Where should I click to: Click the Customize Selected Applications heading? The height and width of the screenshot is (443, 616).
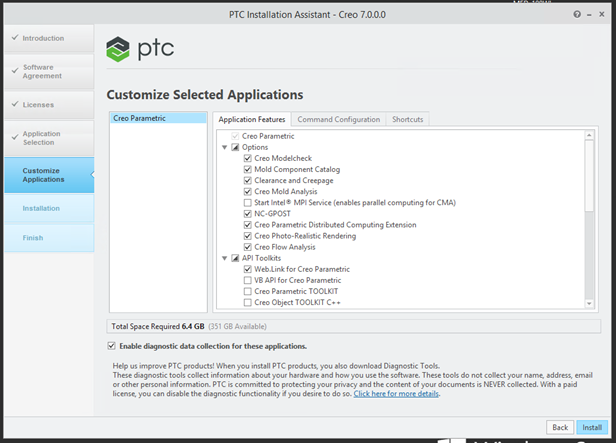click(x=205, y=95)
